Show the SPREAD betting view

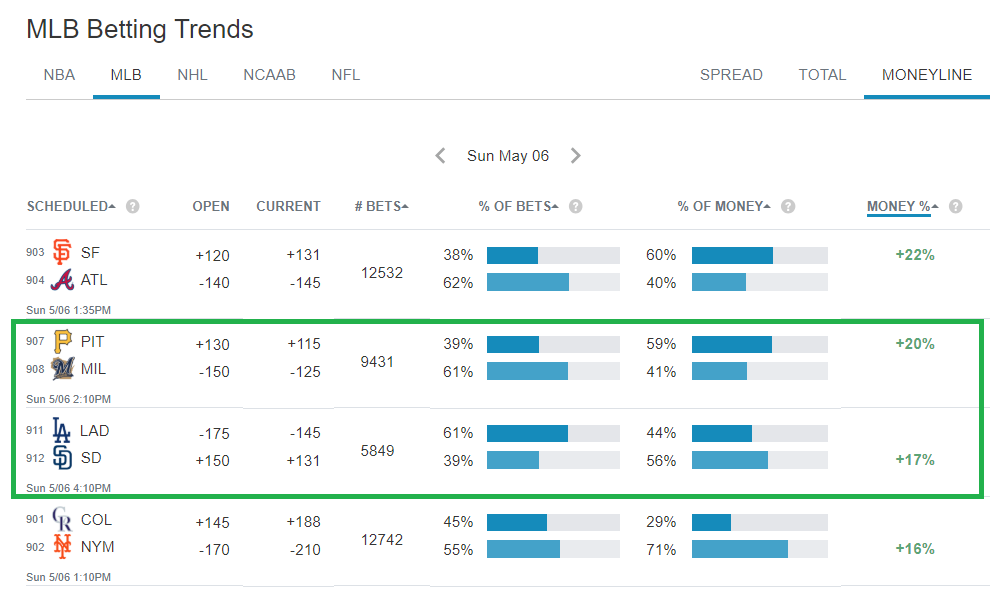point(731,75)
